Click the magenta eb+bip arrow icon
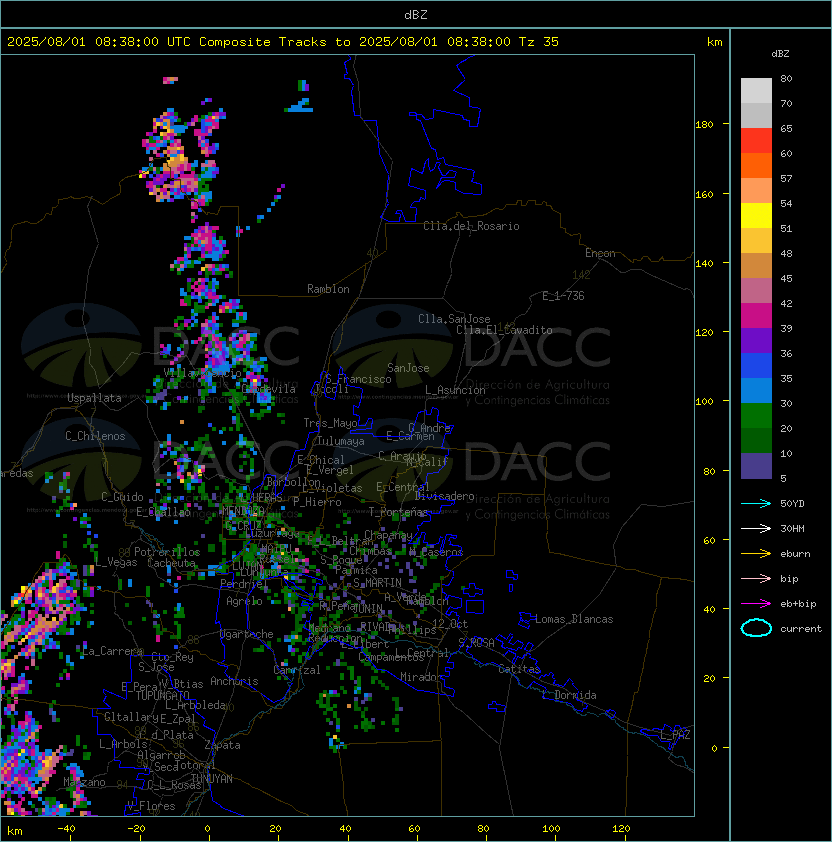This screenshot has height=842, width=832. coord(756,604)
